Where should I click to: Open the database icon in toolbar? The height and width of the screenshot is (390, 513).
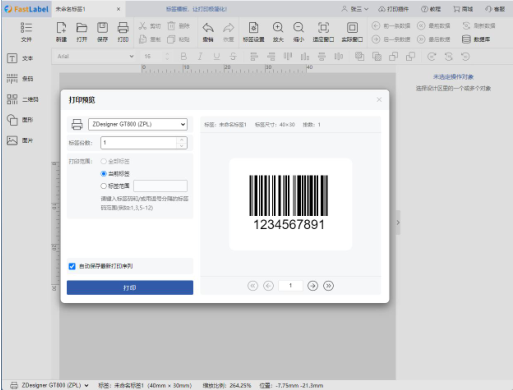[466, 39]
